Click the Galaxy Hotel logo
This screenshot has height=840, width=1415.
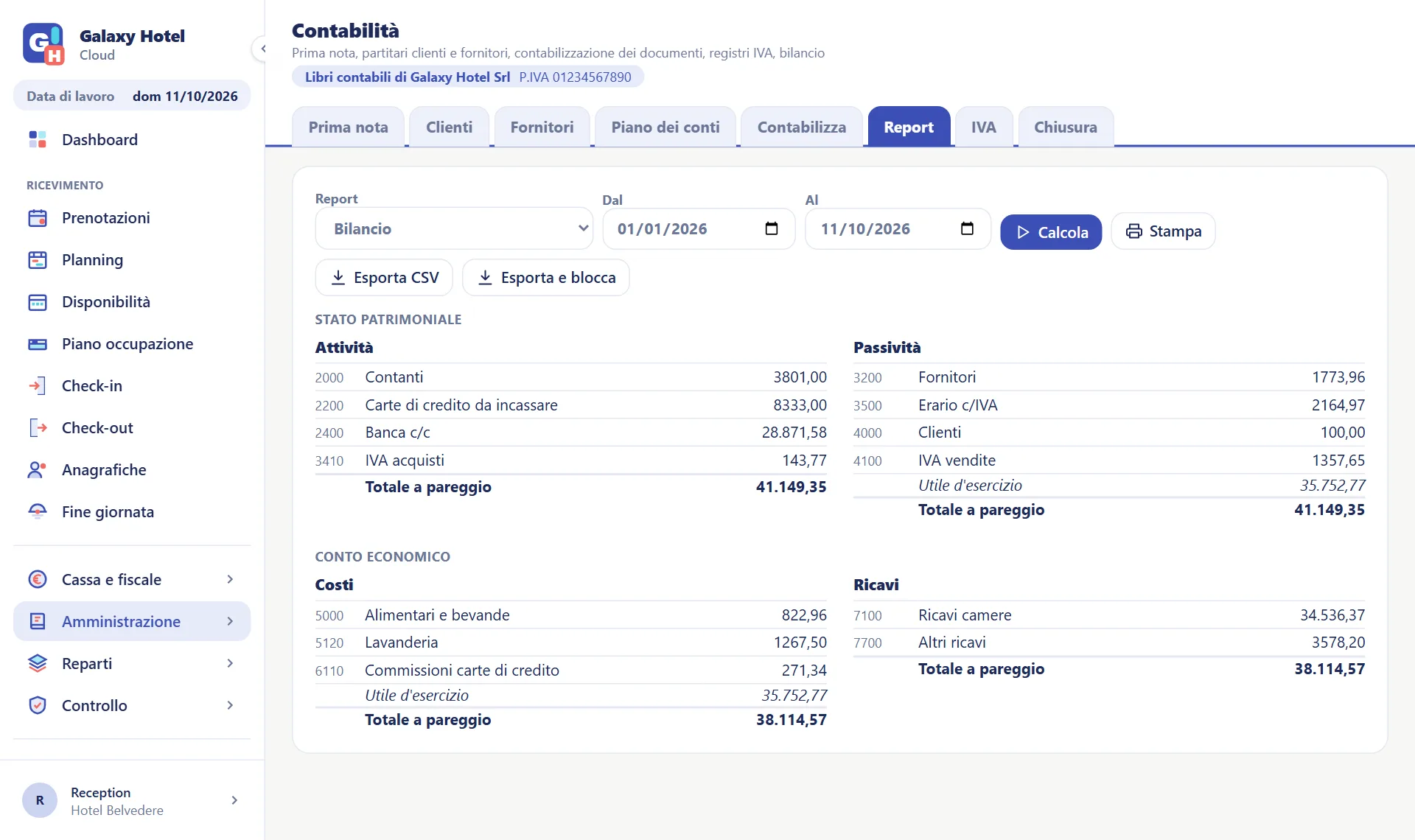(43, 43)
